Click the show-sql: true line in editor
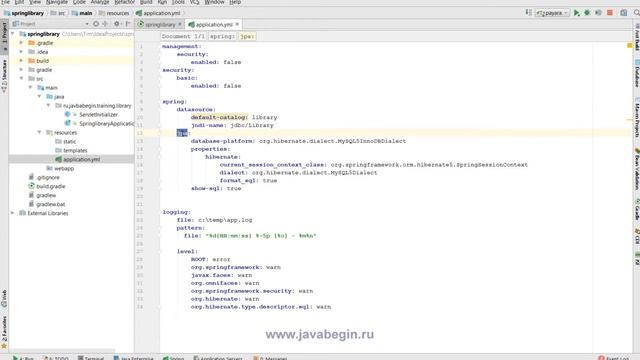Screen dimensions: 640x360 tap(216, 189)
